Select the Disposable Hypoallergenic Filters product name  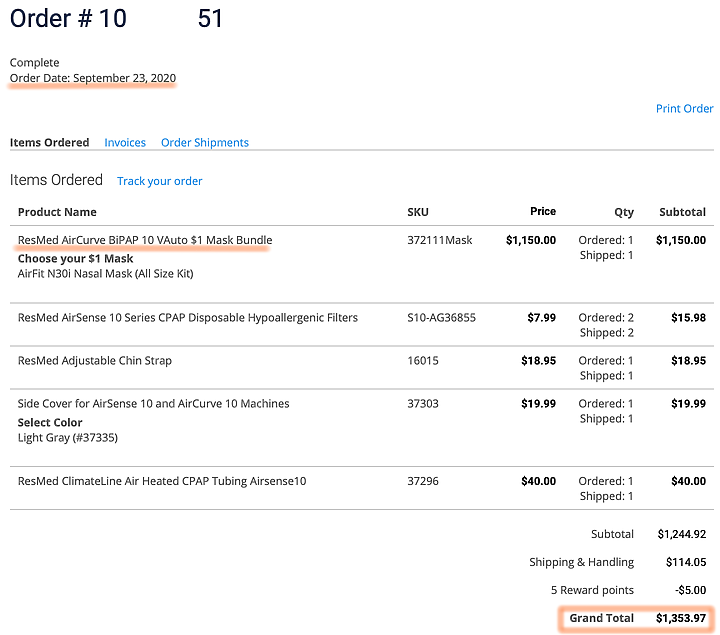coord(188,318)
